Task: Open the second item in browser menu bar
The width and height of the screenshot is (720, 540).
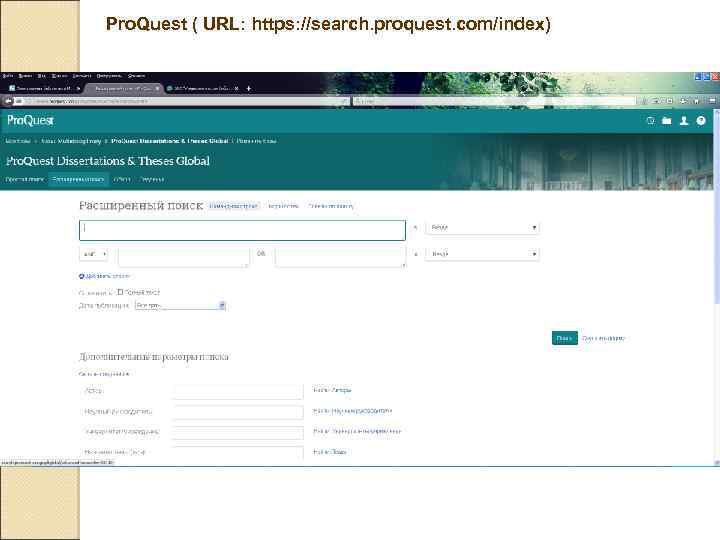Action: pos(25,76)
